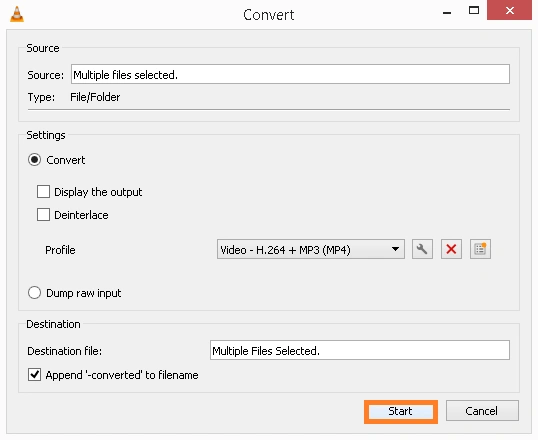
Task: Click the 'Type:' label
Action: pyautogui.click(x=41, y=97)
